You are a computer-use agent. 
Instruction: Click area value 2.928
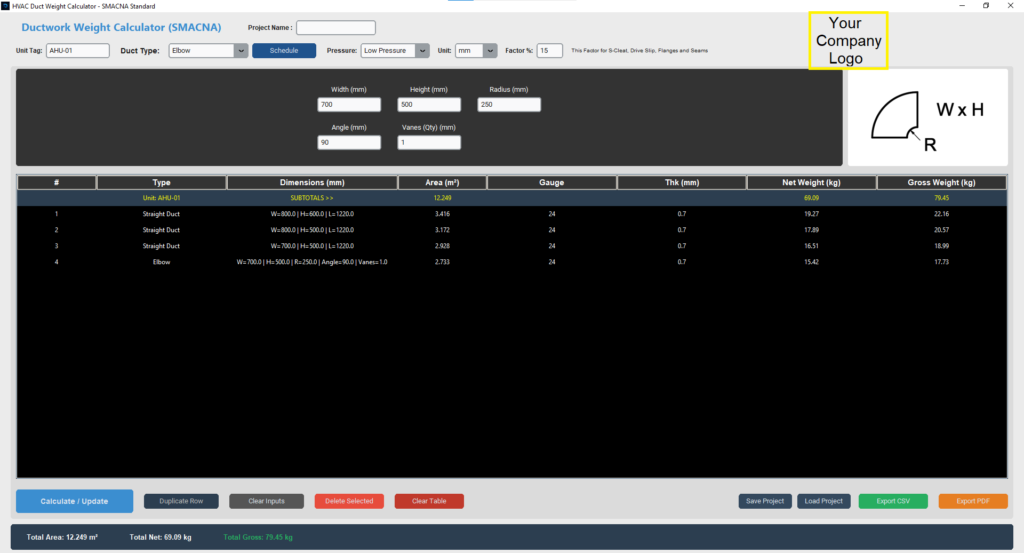442,246
